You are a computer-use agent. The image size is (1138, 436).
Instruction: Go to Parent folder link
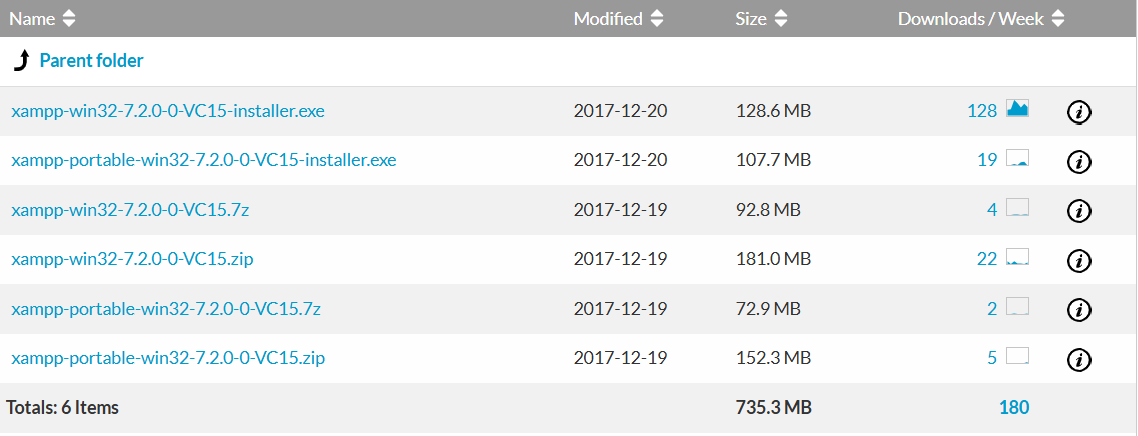[91, 61]
